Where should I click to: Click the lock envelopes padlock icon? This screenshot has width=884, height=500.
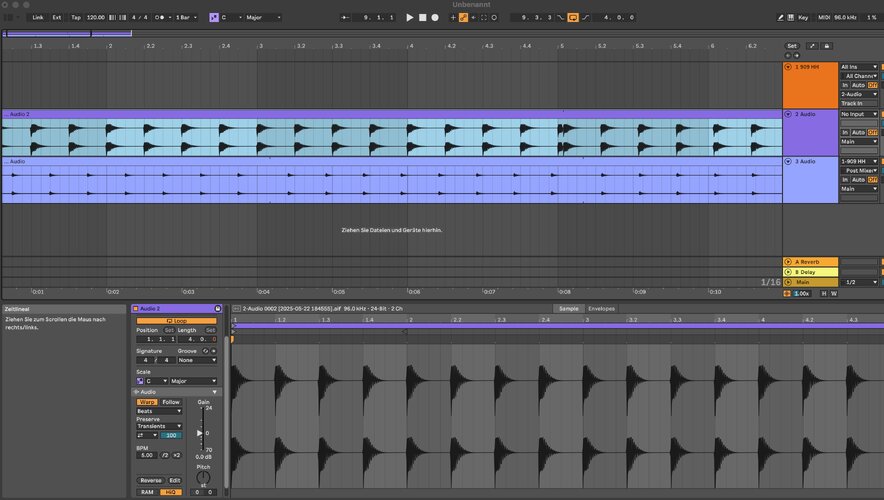tap(827, 45)
